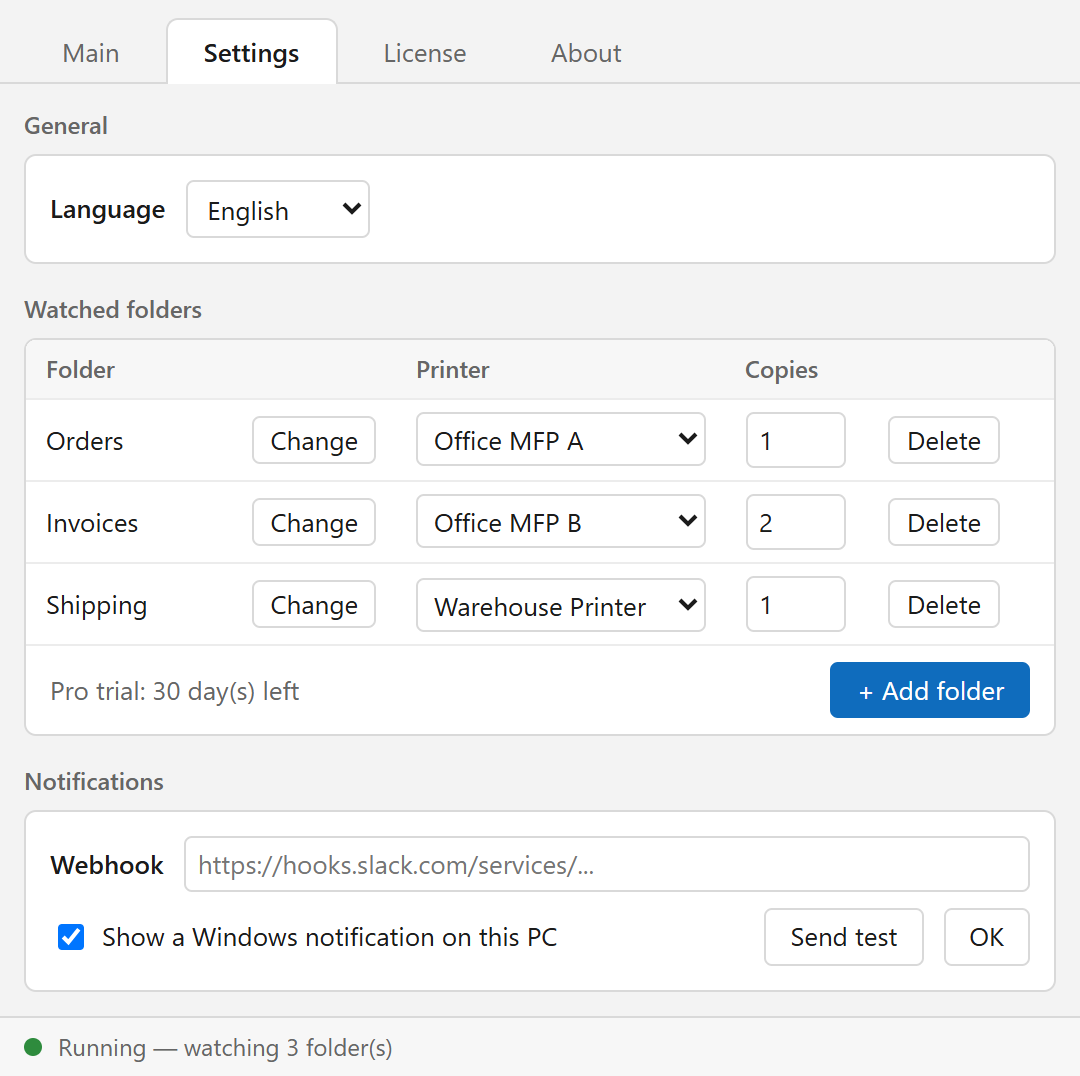
Task: Delete the Invoices watched folder
Action: [944, 522]
